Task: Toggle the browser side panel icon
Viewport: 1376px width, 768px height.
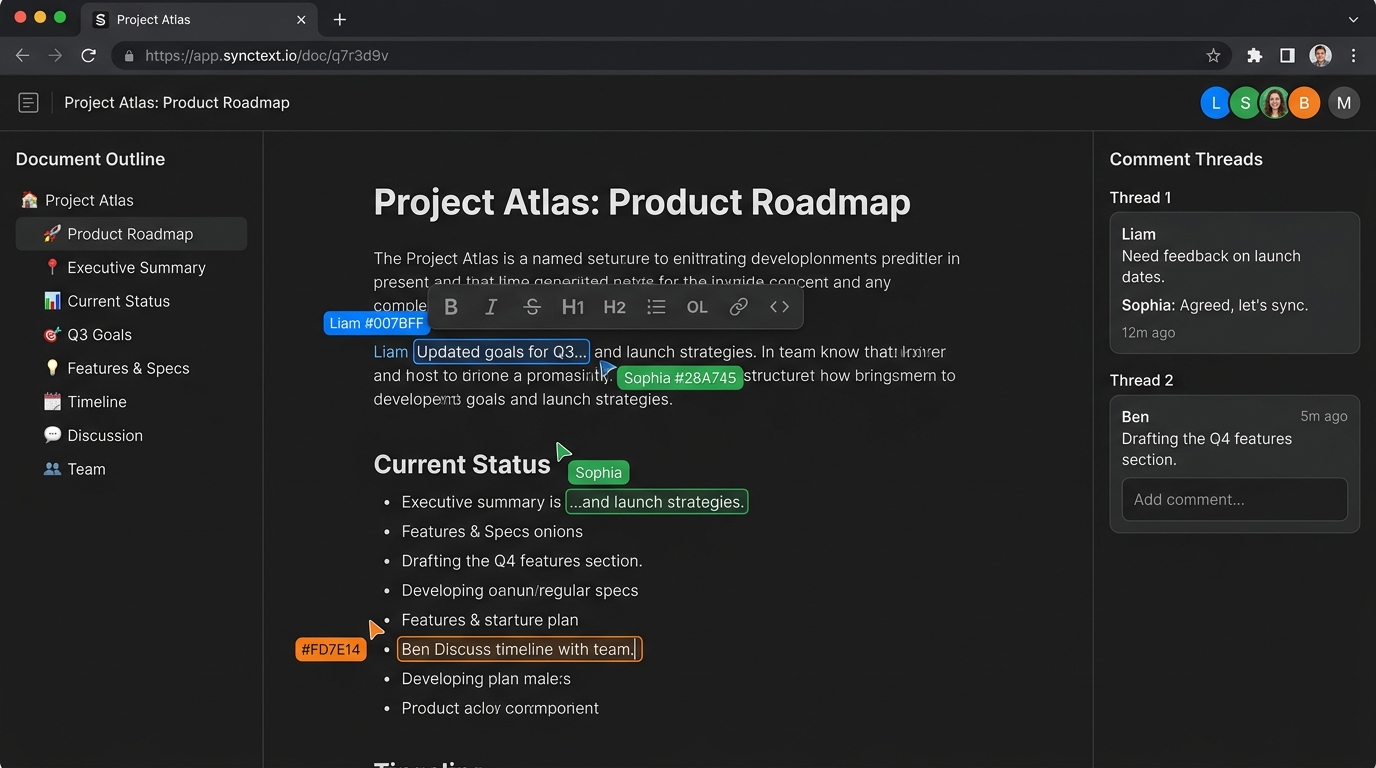Action: click(x=1287, y=56)
